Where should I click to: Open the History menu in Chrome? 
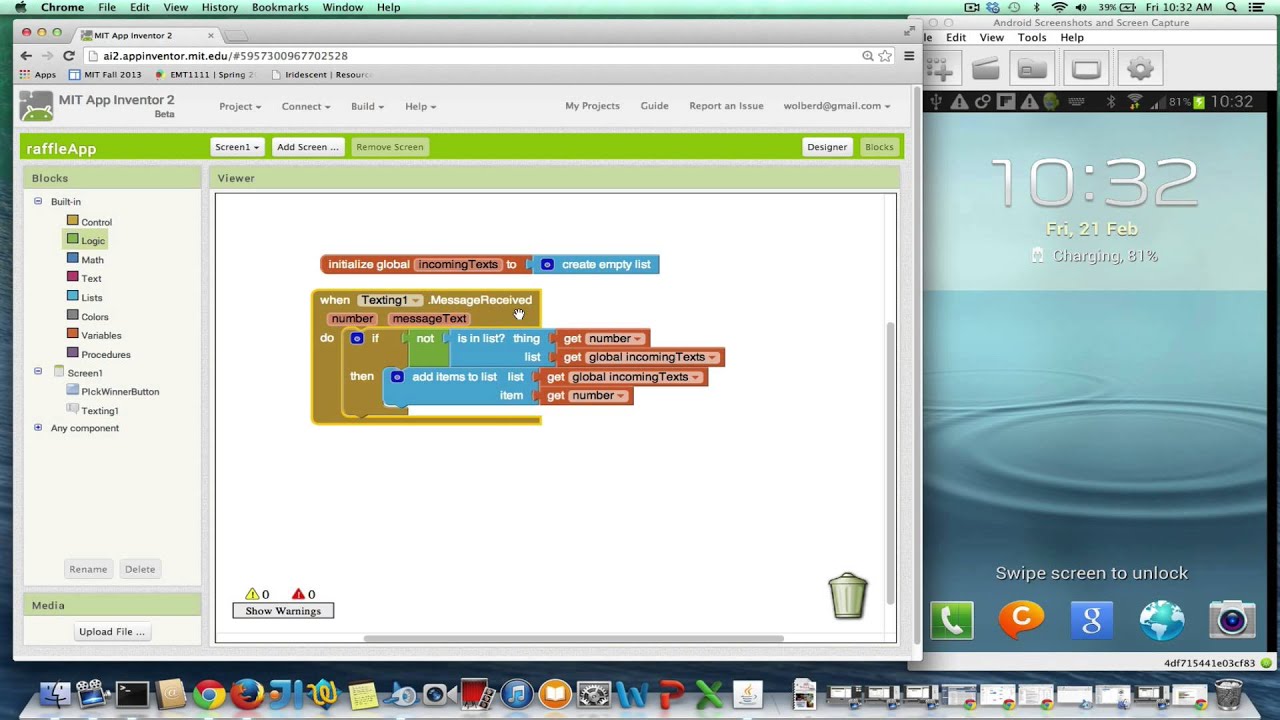(x=219, y=7)
